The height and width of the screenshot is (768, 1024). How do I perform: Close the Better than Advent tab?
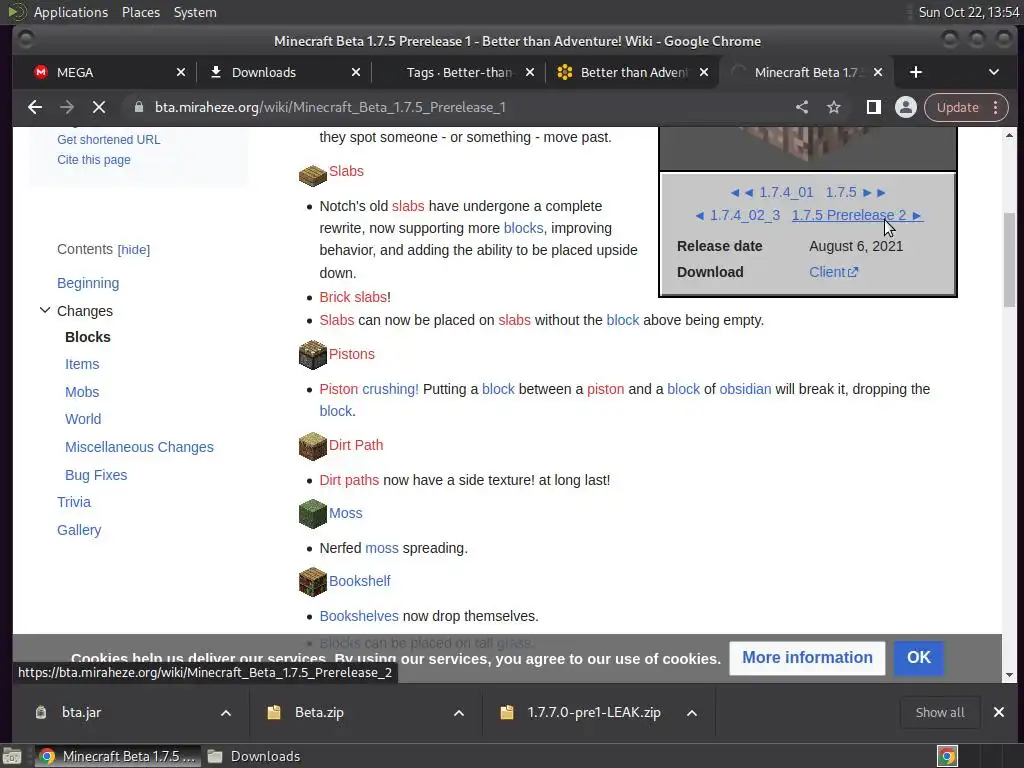[703, 72]
